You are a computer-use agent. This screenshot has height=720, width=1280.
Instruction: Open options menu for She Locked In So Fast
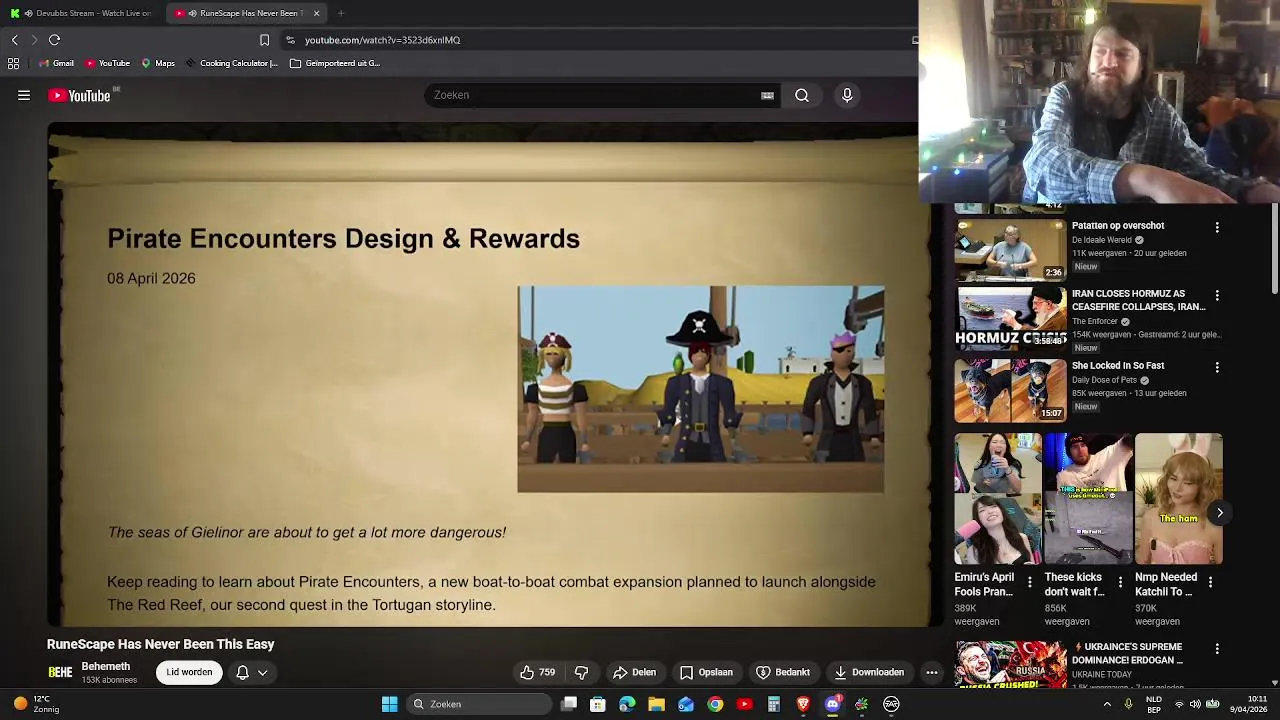point(1217,367)
